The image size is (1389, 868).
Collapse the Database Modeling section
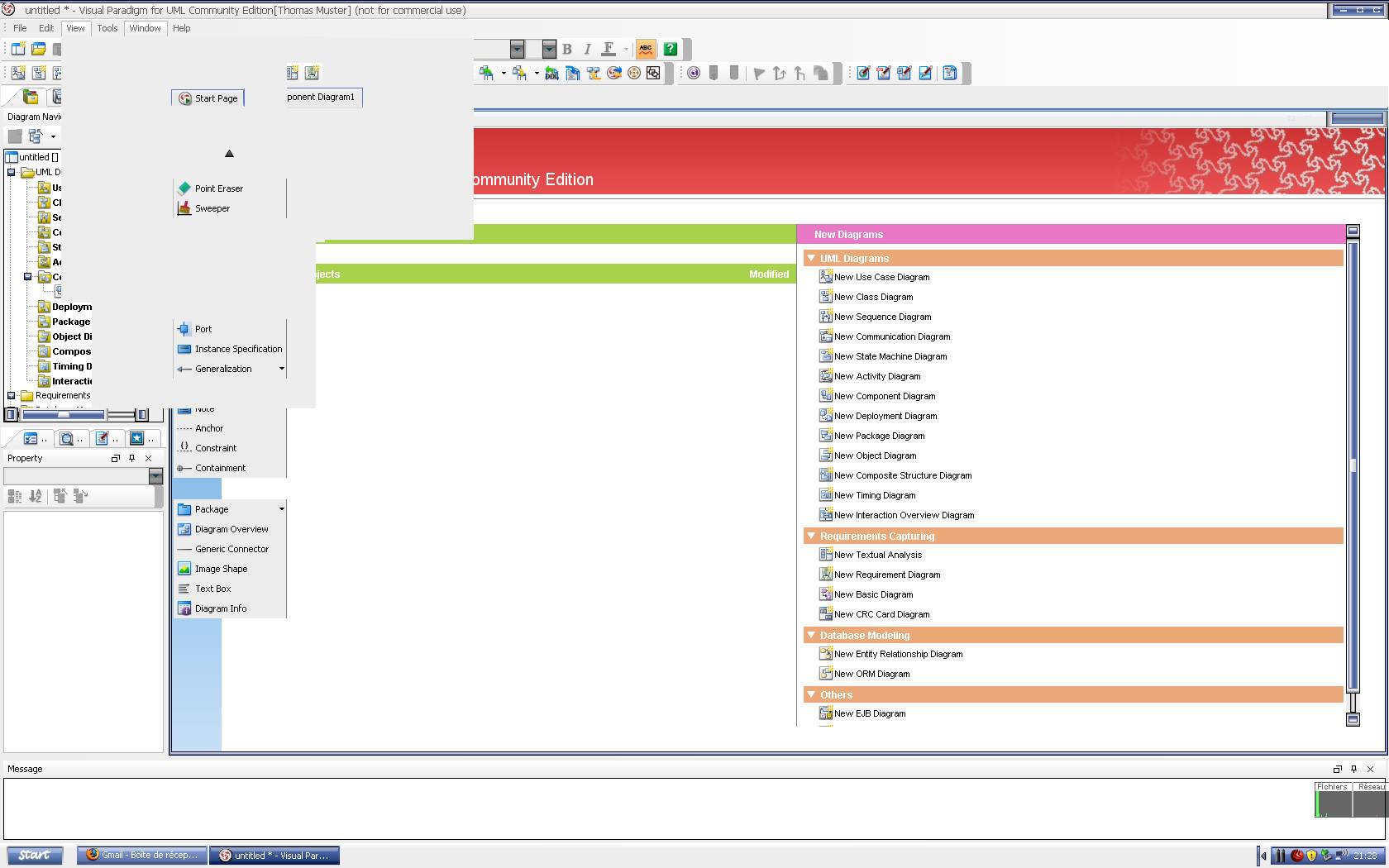(811, 635)
